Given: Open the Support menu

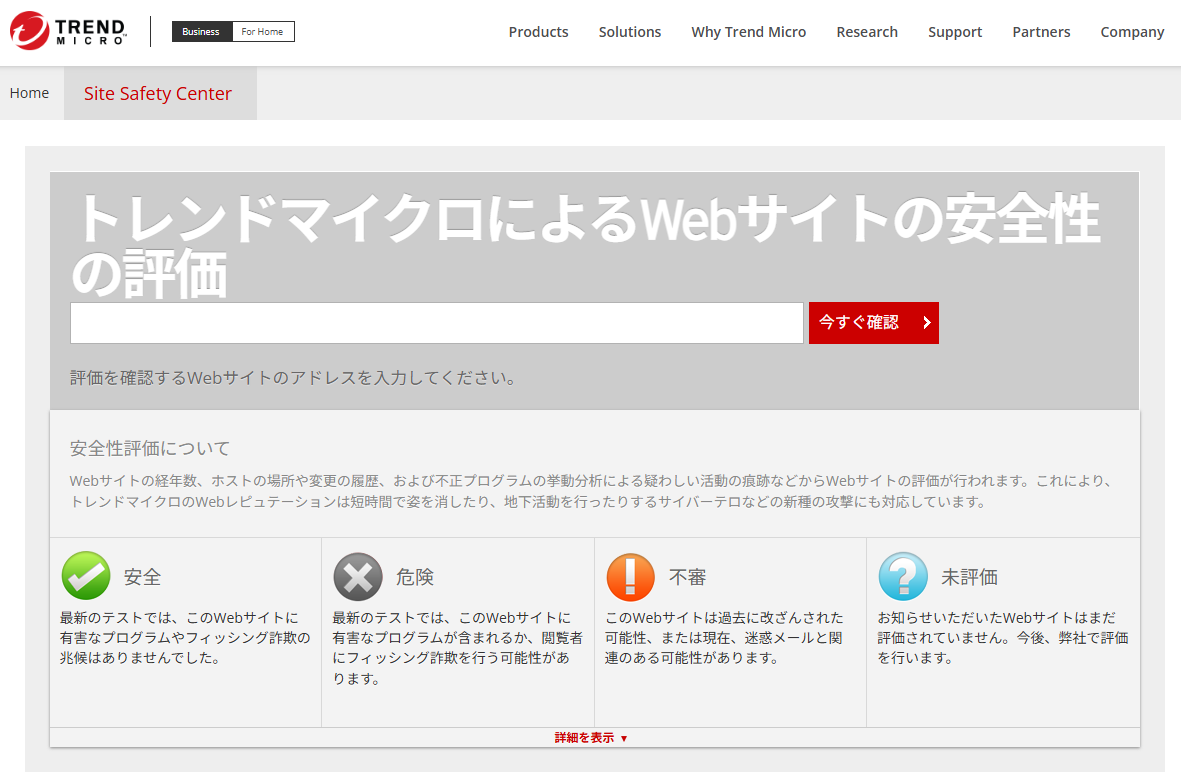Looking at the screenshot, I should pyautogui.click(x=955, y=32).
